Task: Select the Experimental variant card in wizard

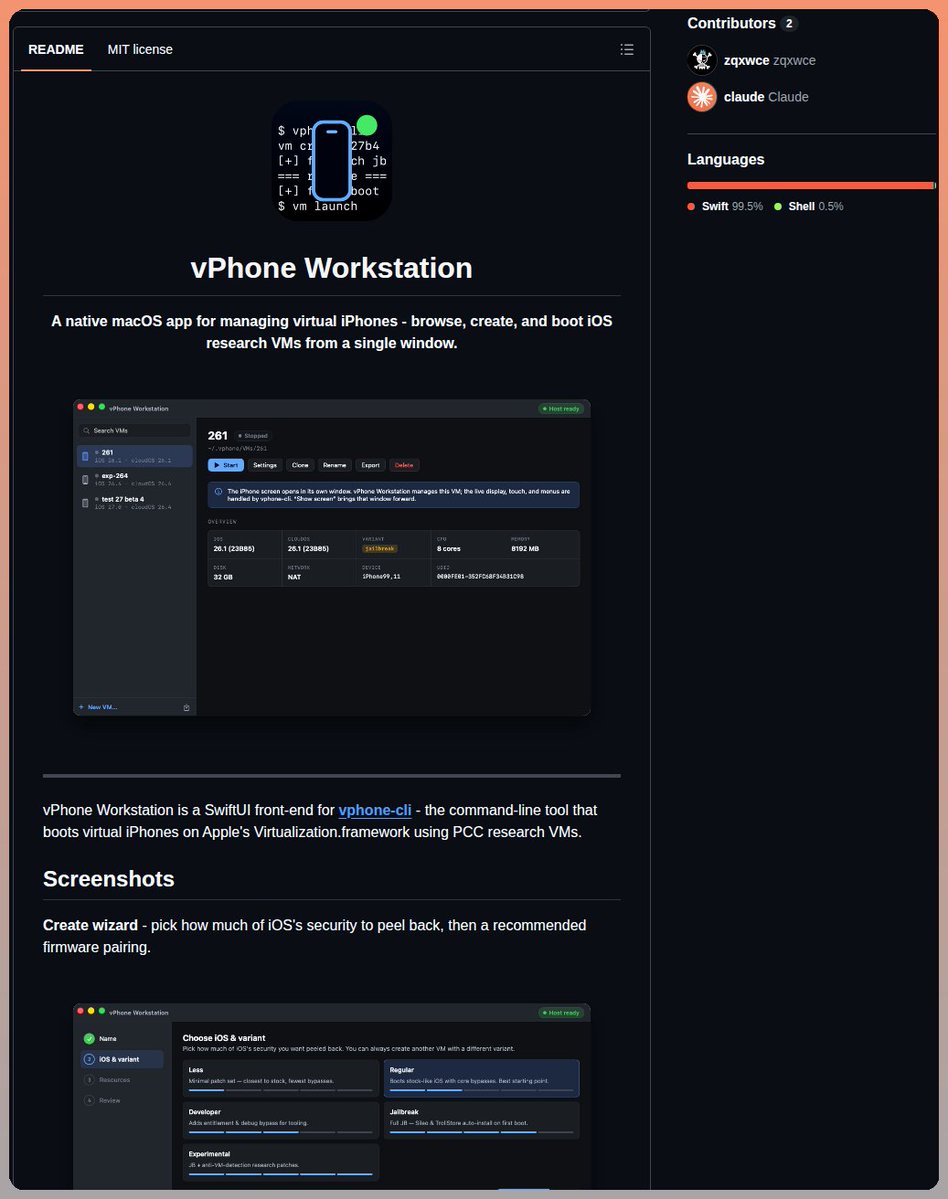Action: [281, 1162]
